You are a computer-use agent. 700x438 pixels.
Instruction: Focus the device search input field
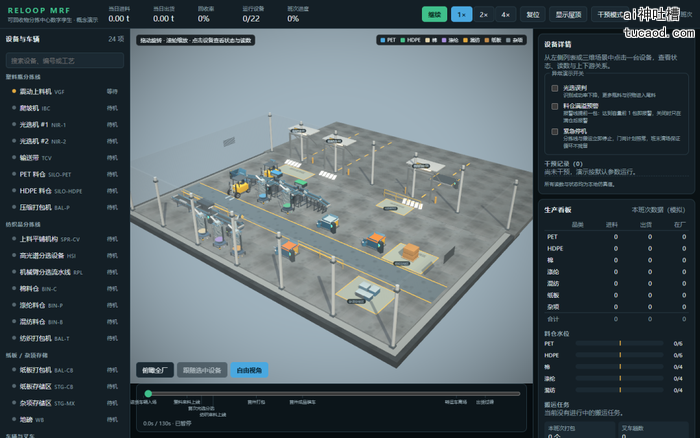click(65, 60)
